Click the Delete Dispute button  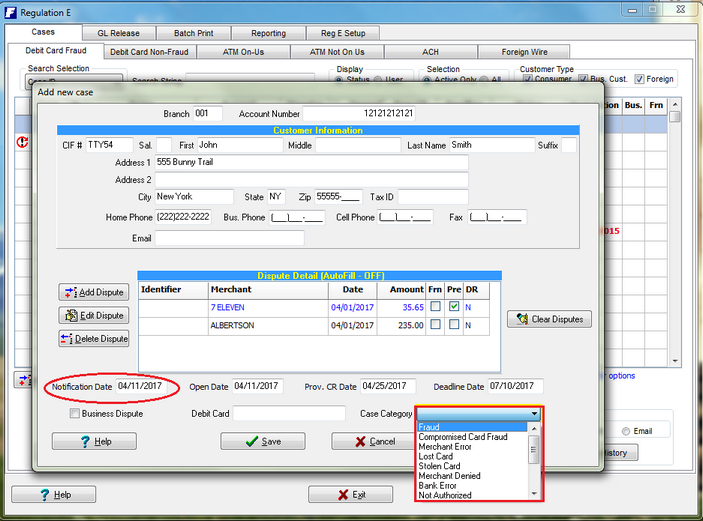[x=94, y=338]
